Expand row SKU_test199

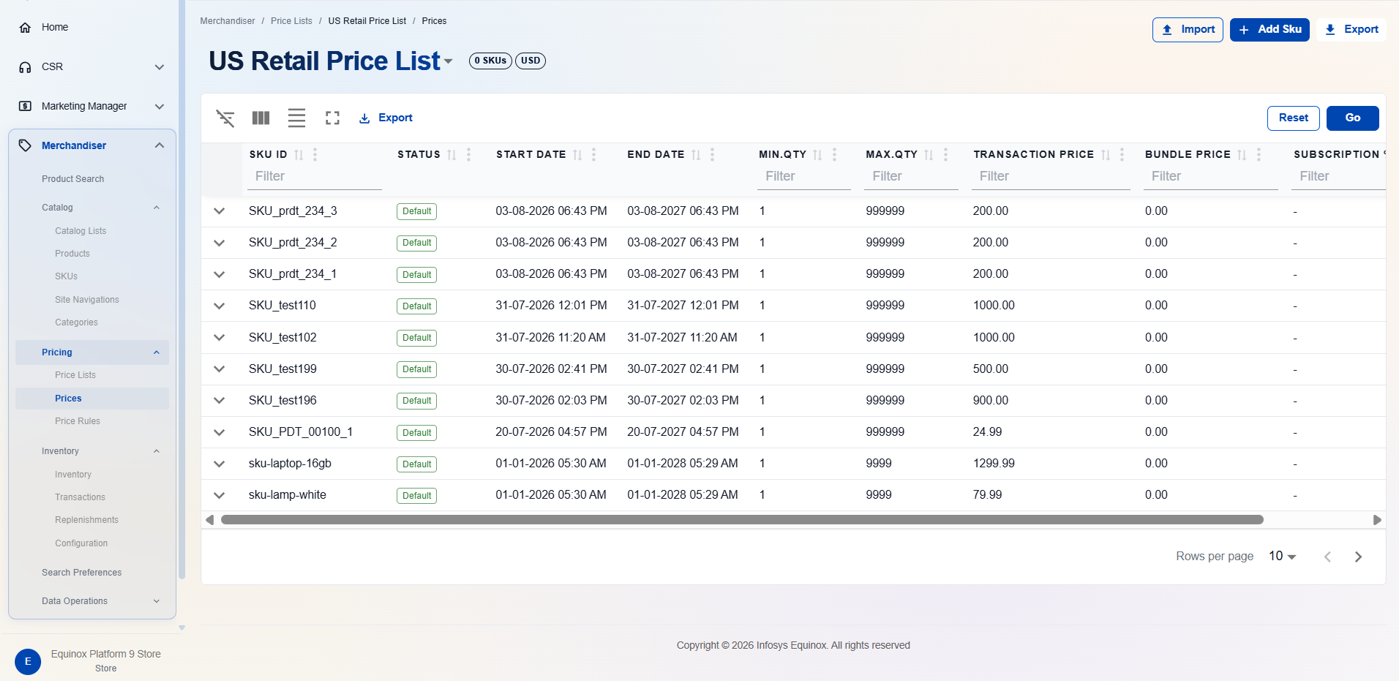click(x=219, y=369)
